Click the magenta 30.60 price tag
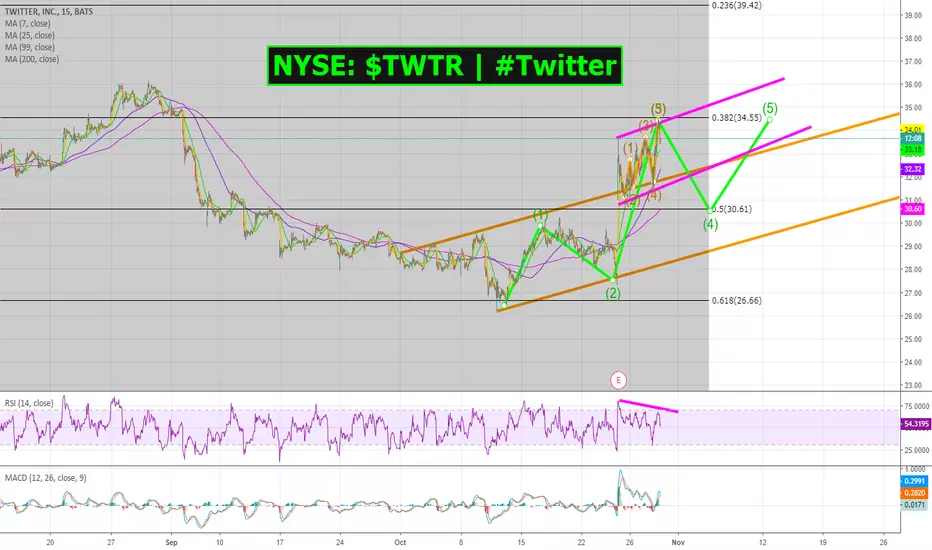This screenshot has height=550, width=932. tap(912, 209)
